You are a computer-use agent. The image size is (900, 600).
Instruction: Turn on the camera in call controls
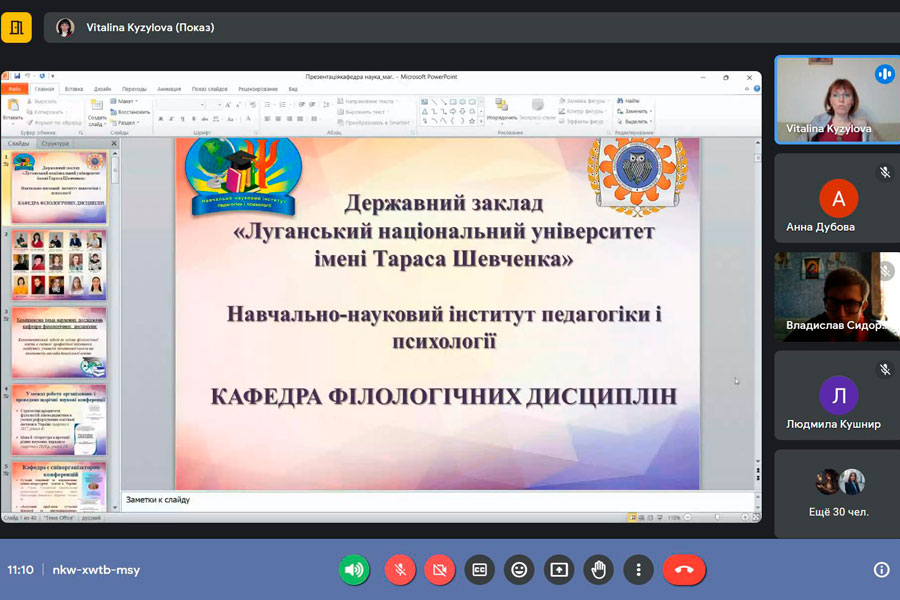(438, 569)
